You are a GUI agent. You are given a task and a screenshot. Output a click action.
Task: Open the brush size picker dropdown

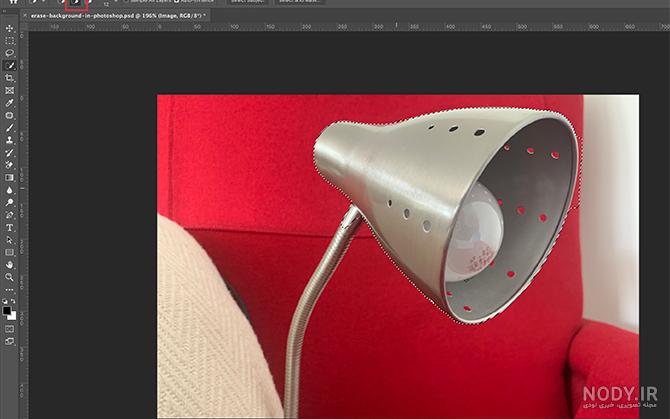point(116,2)
